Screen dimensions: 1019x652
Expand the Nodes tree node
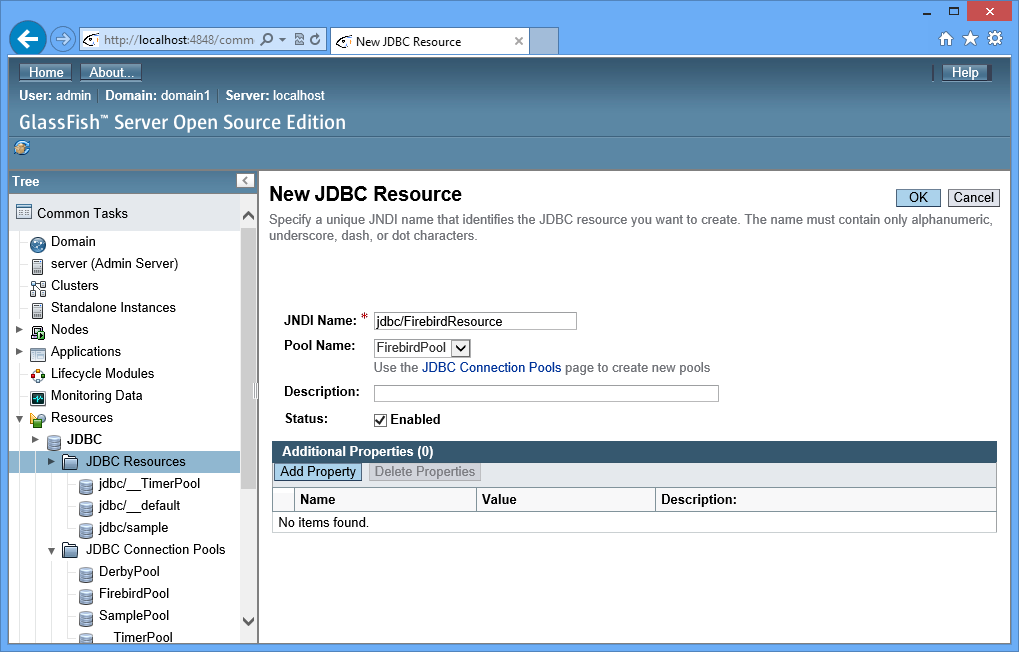tap(19, 330)
